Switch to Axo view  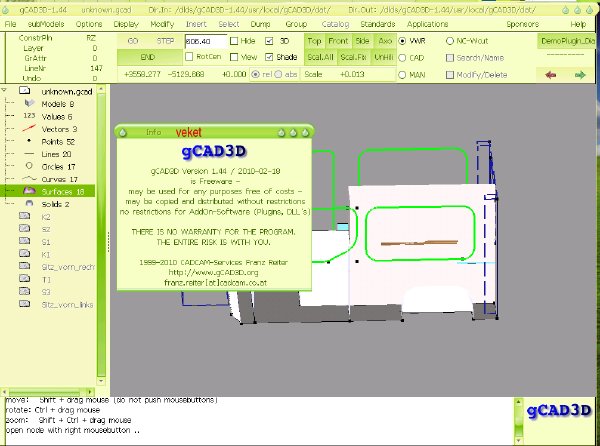point(385,41)
